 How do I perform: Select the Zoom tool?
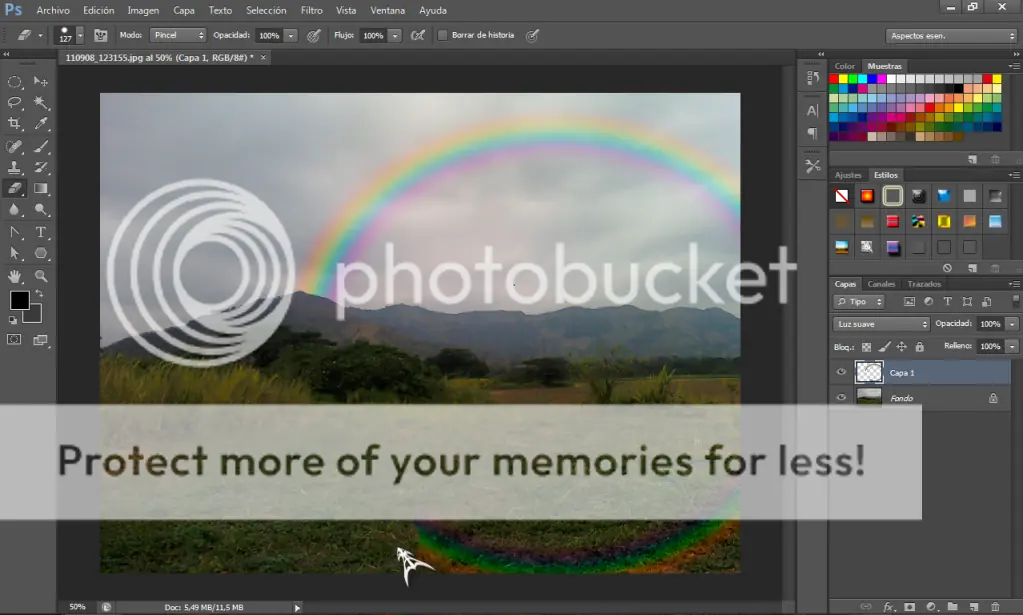click(40, 276)
